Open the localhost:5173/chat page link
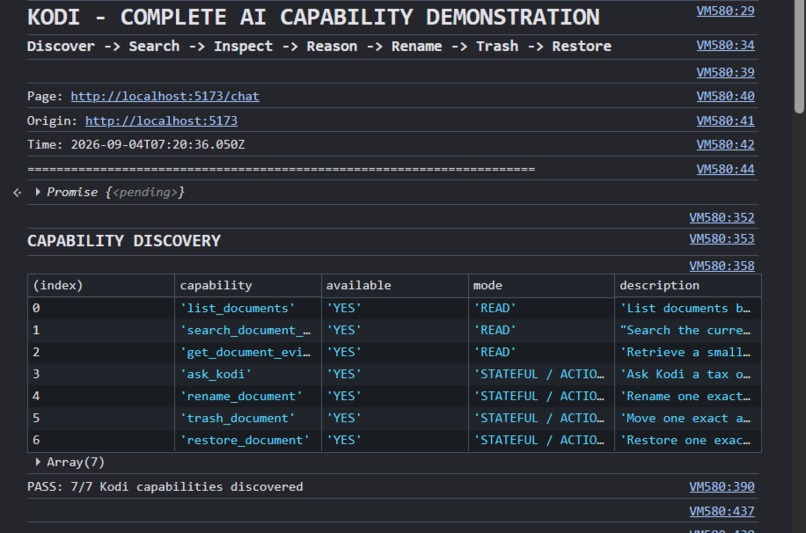 coord(165,96)
